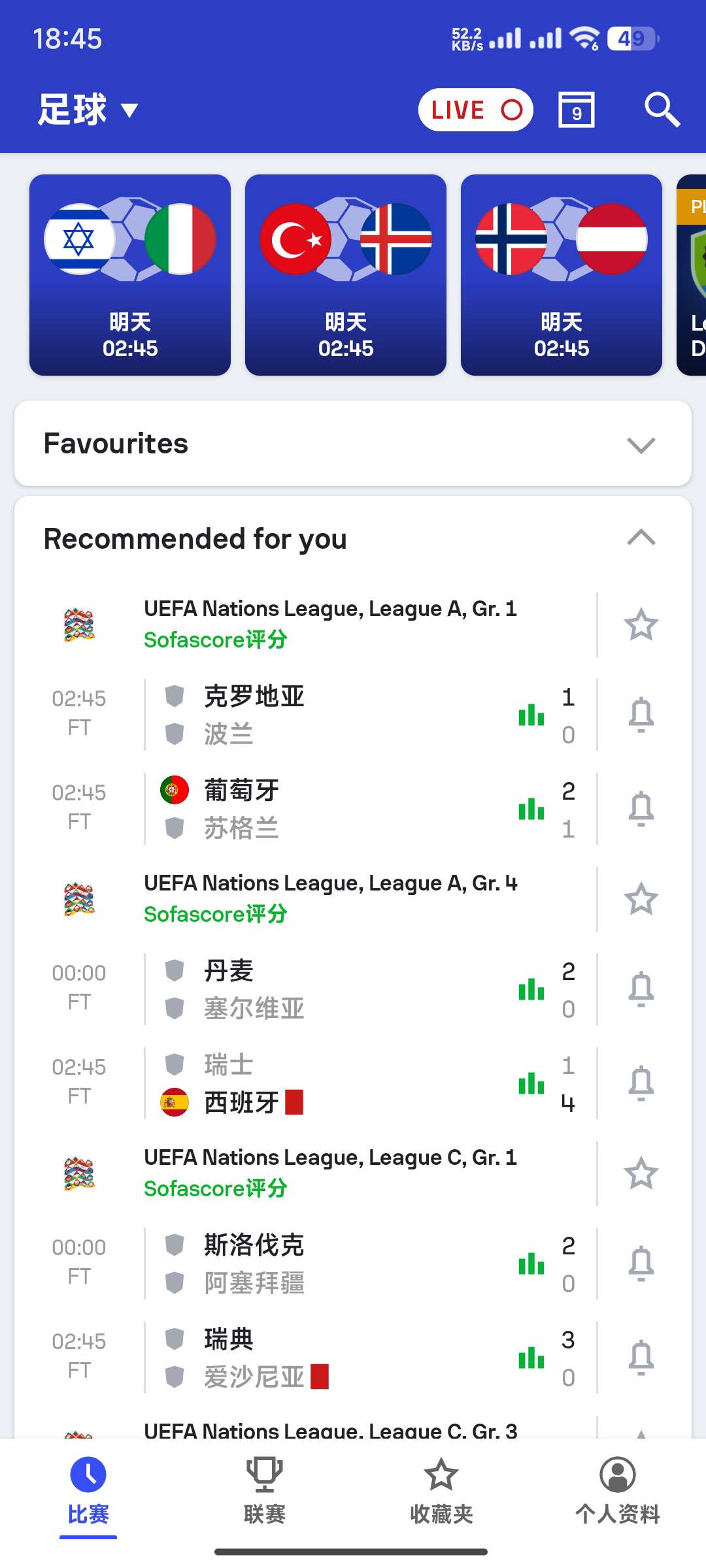Favourite League A Gr. 1 with star

pos(641,625)
